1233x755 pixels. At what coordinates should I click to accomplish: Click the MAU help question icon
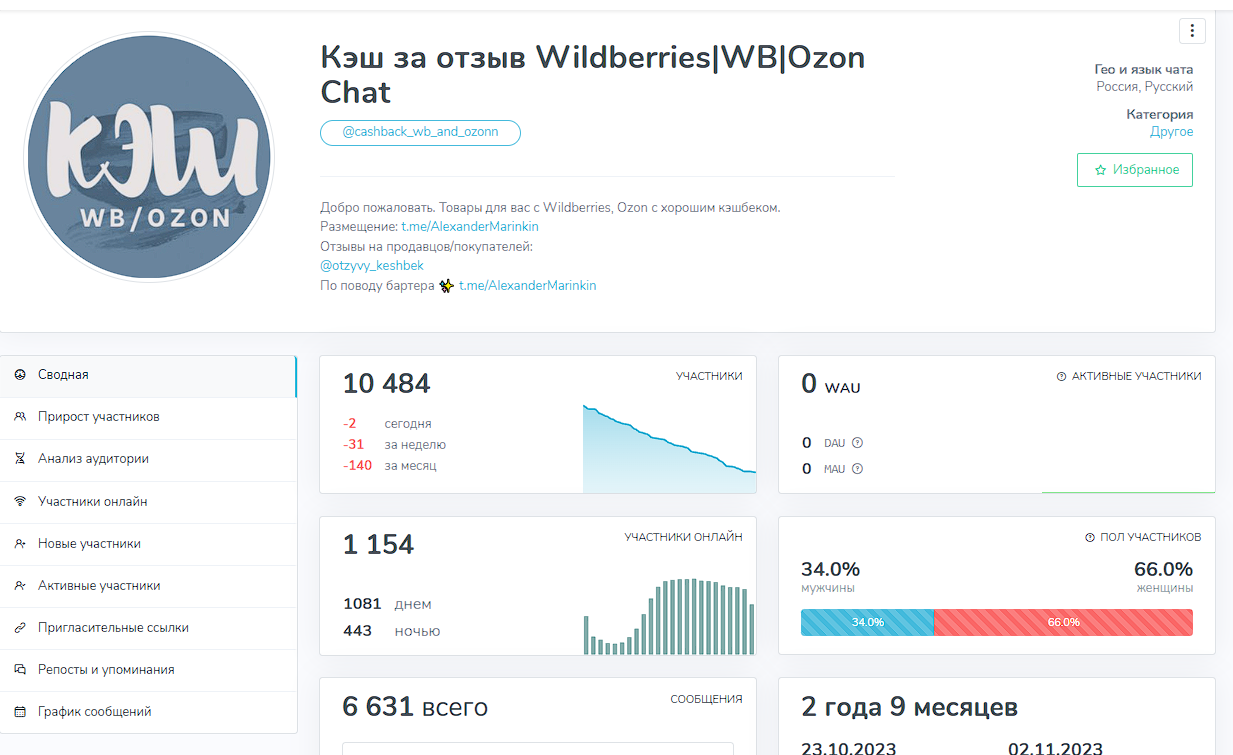pos(857,469)
